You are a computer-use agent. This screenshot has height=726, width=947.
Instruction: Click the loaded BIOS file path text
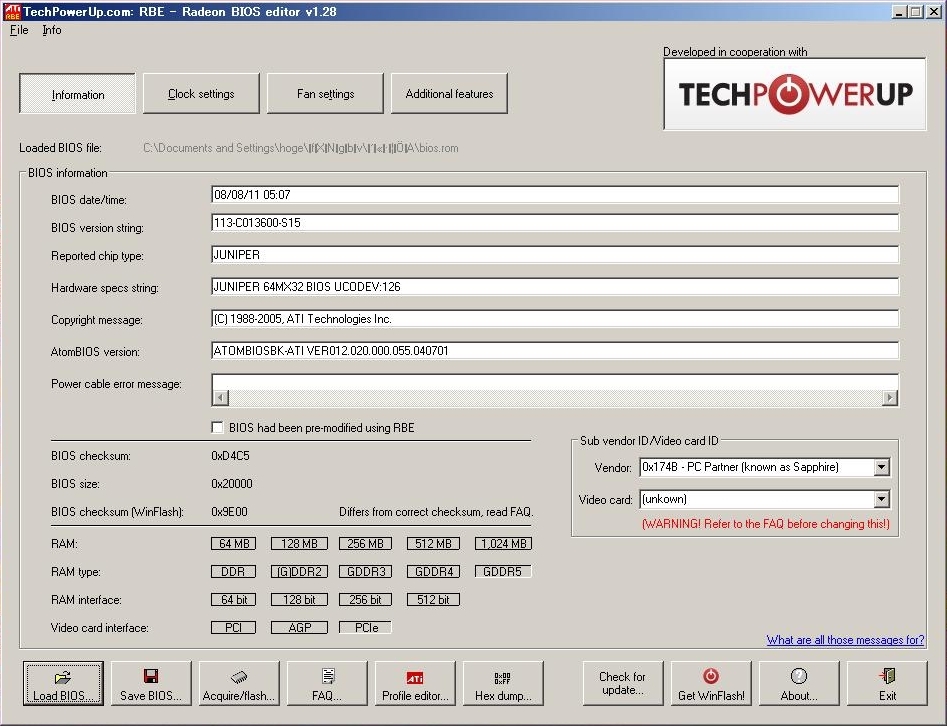point(301,148)
